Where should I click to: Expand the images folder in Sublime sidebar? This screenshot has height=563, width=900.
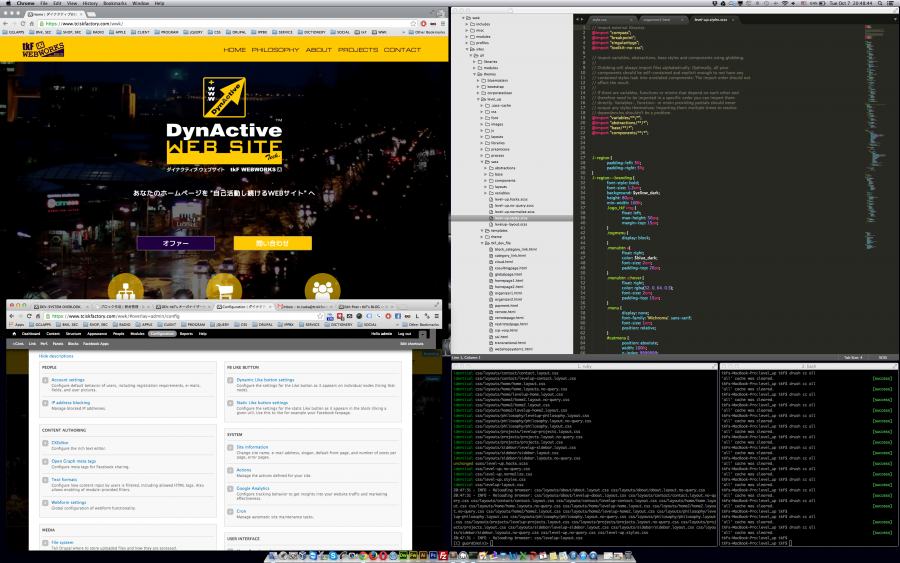pyautogui.click(x=482, y=124)
